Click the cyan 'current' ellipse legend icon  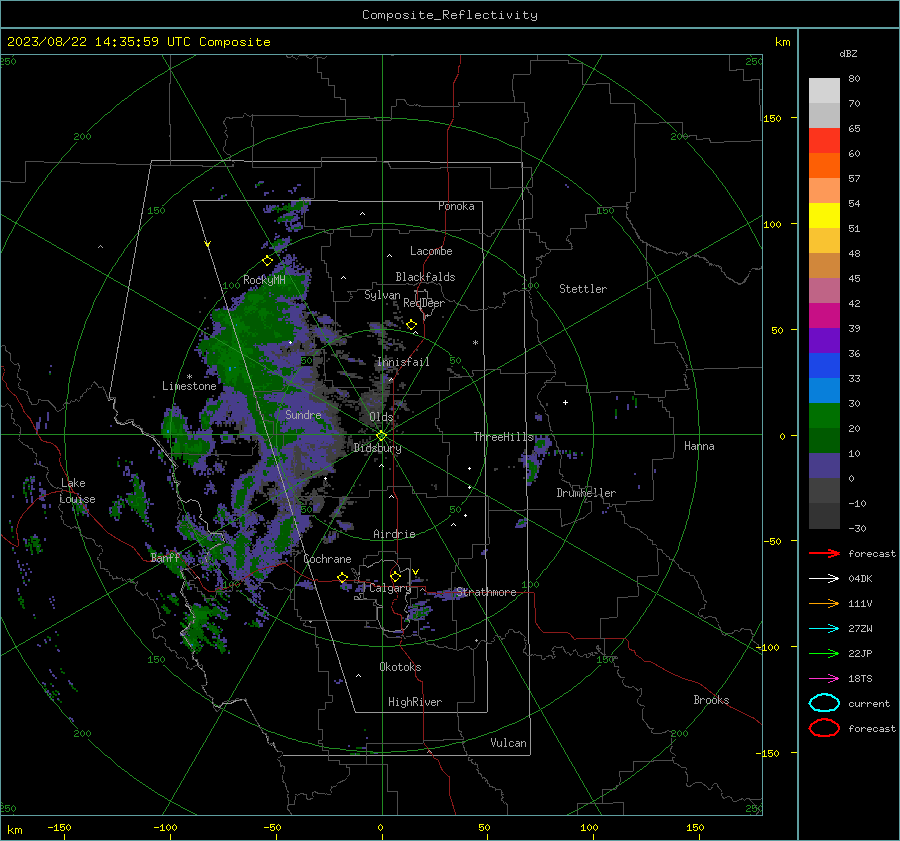point(824,703)
